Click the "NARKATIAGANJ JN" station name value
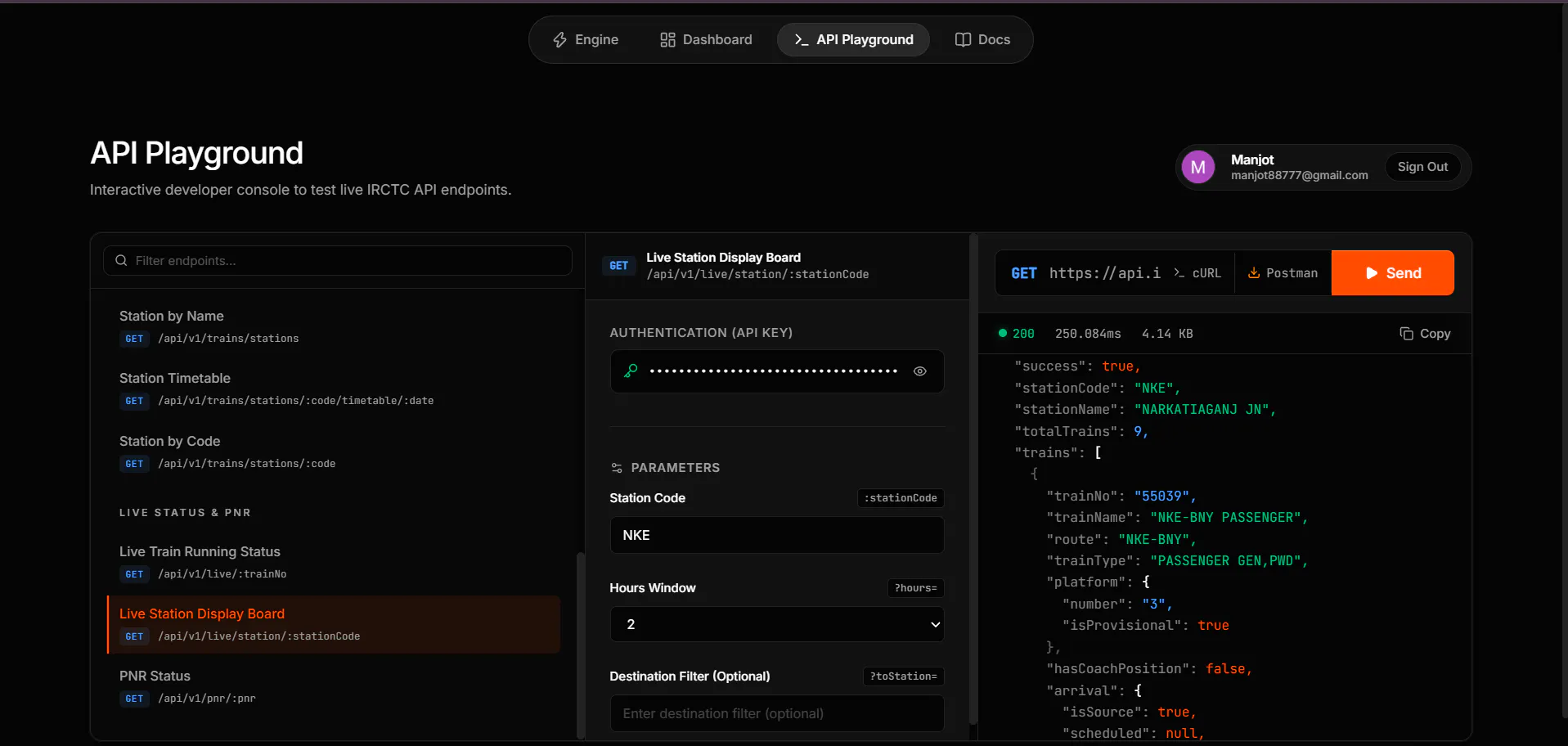 coord(1205,410)
